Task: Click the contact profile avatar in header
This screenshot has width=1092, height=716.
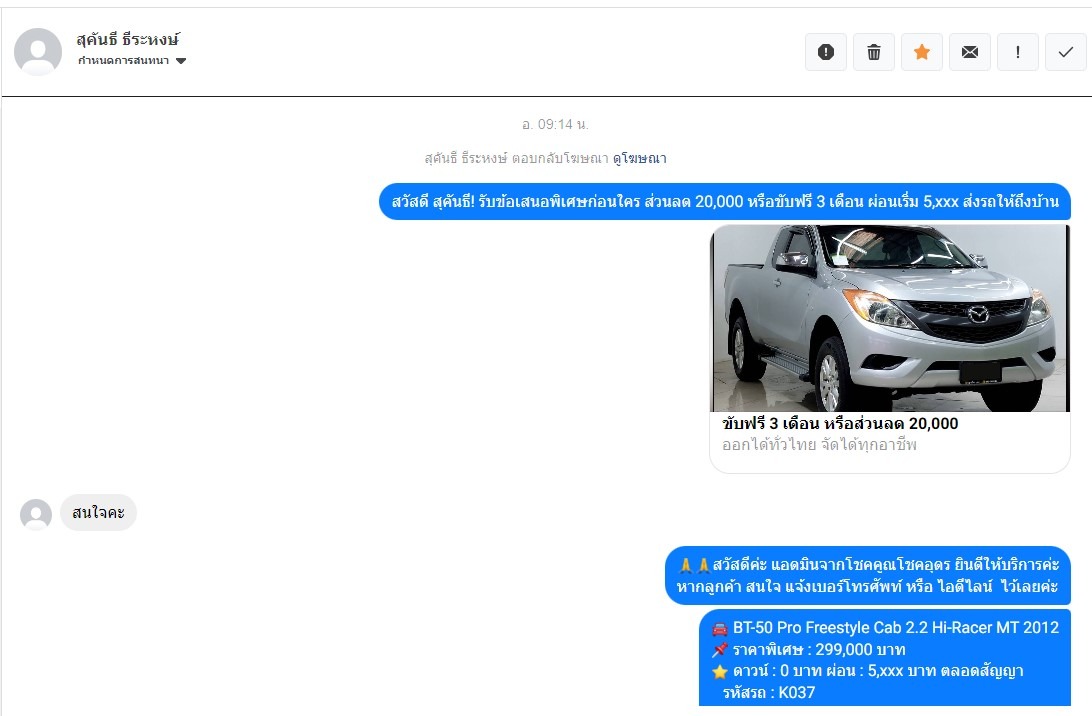Action: tap(38, 52)
